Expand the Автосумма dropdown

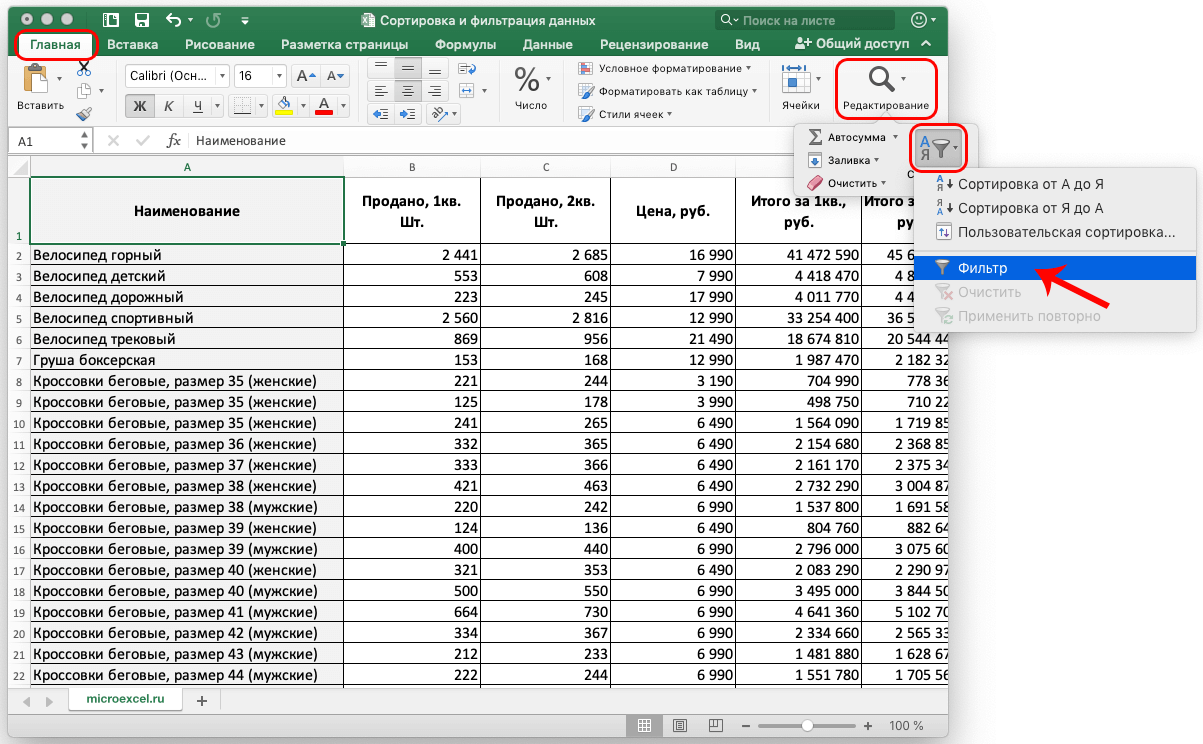pos(895,137)
